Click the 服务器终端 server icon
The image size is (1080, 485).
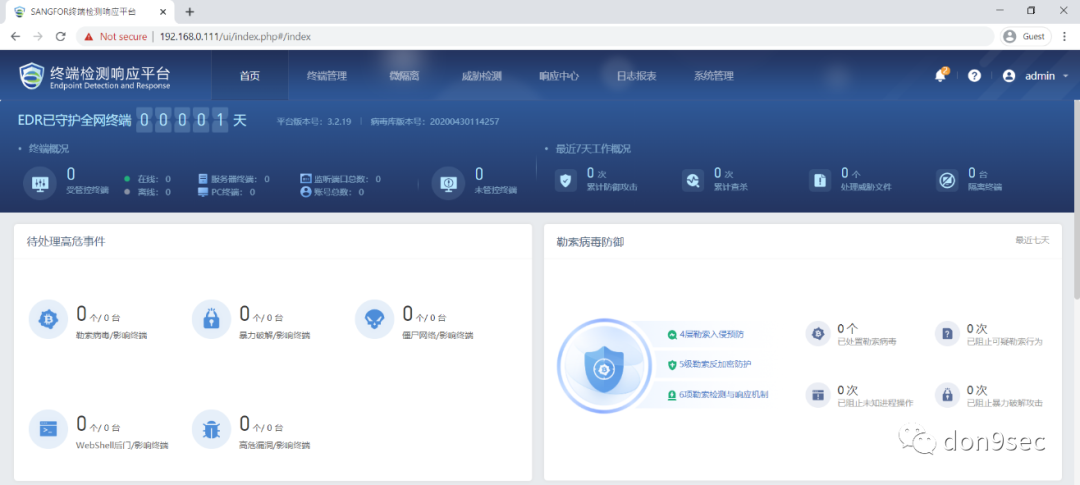point(202,178)
